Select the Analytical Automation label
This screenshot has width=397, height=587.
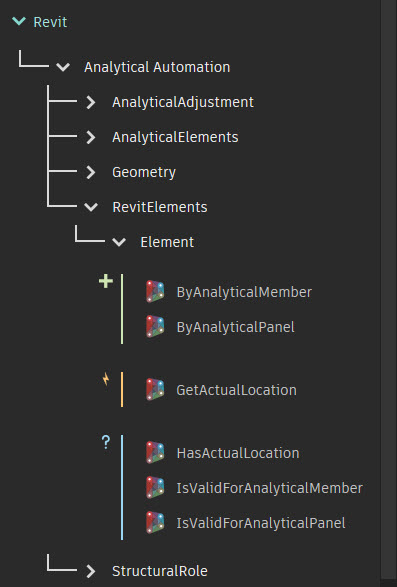click(157, 67)
